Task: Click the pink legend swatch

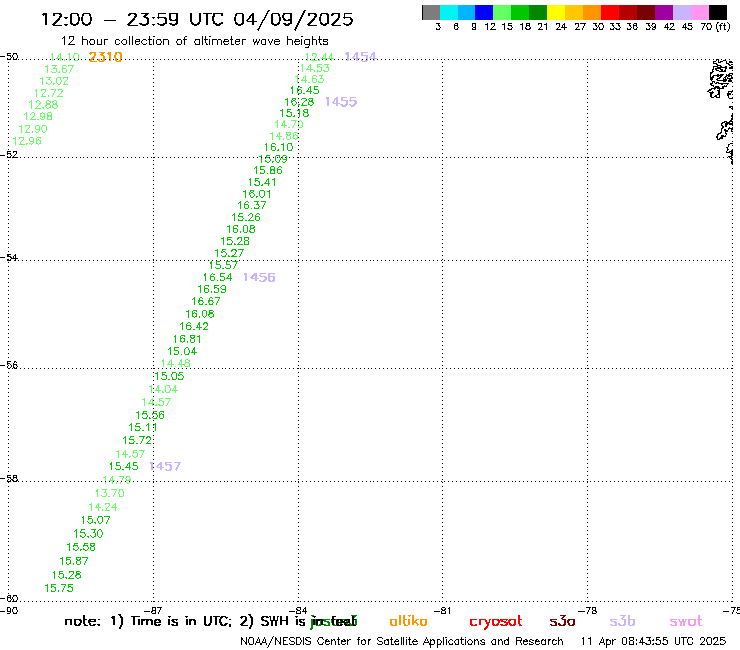Action: pos(699,12)
